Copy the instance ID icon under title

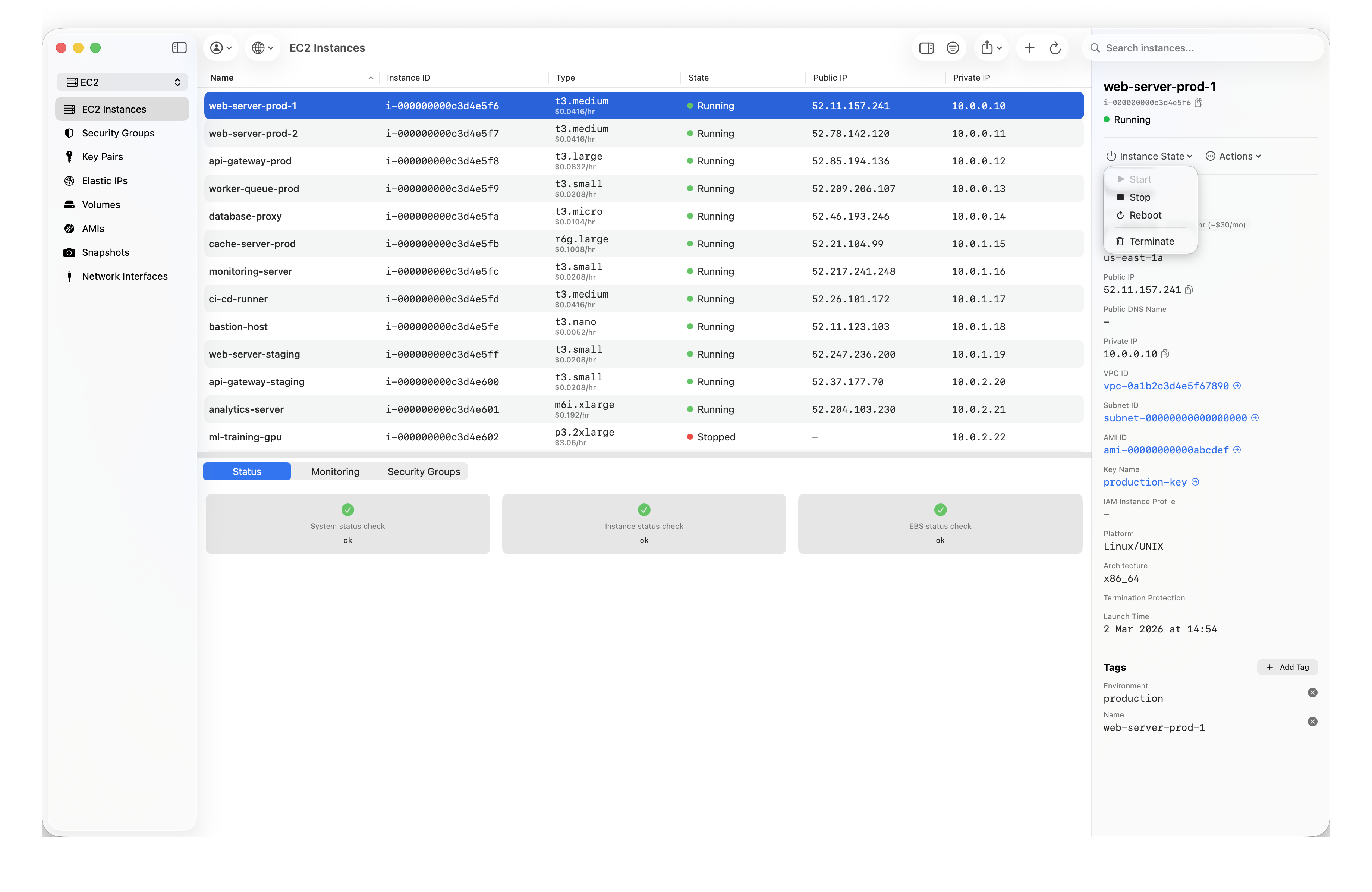click(x=1199, y=103)
